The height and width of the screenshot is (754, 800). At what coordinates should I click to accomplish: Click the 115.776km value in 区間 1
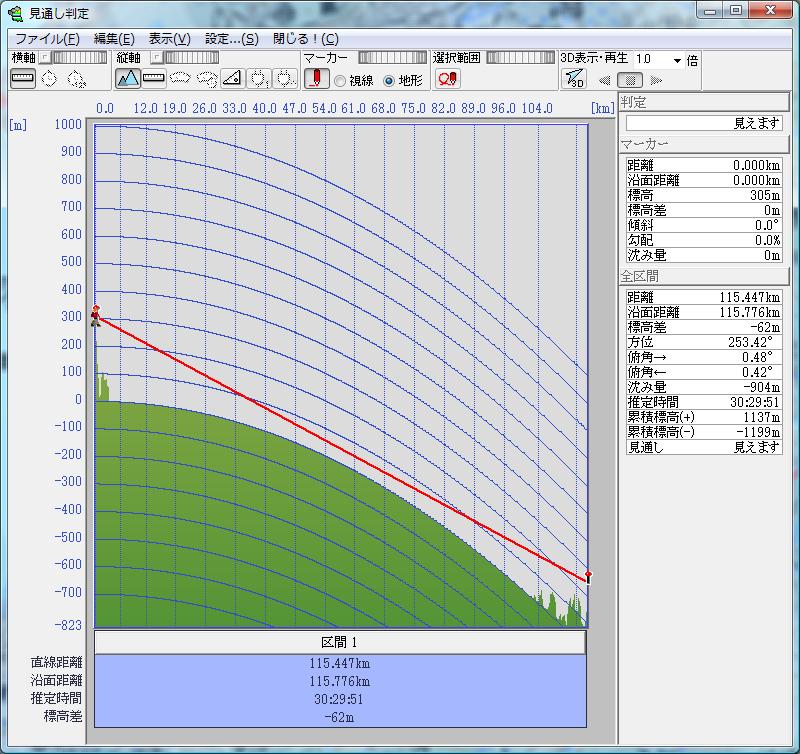click(340, 681)
